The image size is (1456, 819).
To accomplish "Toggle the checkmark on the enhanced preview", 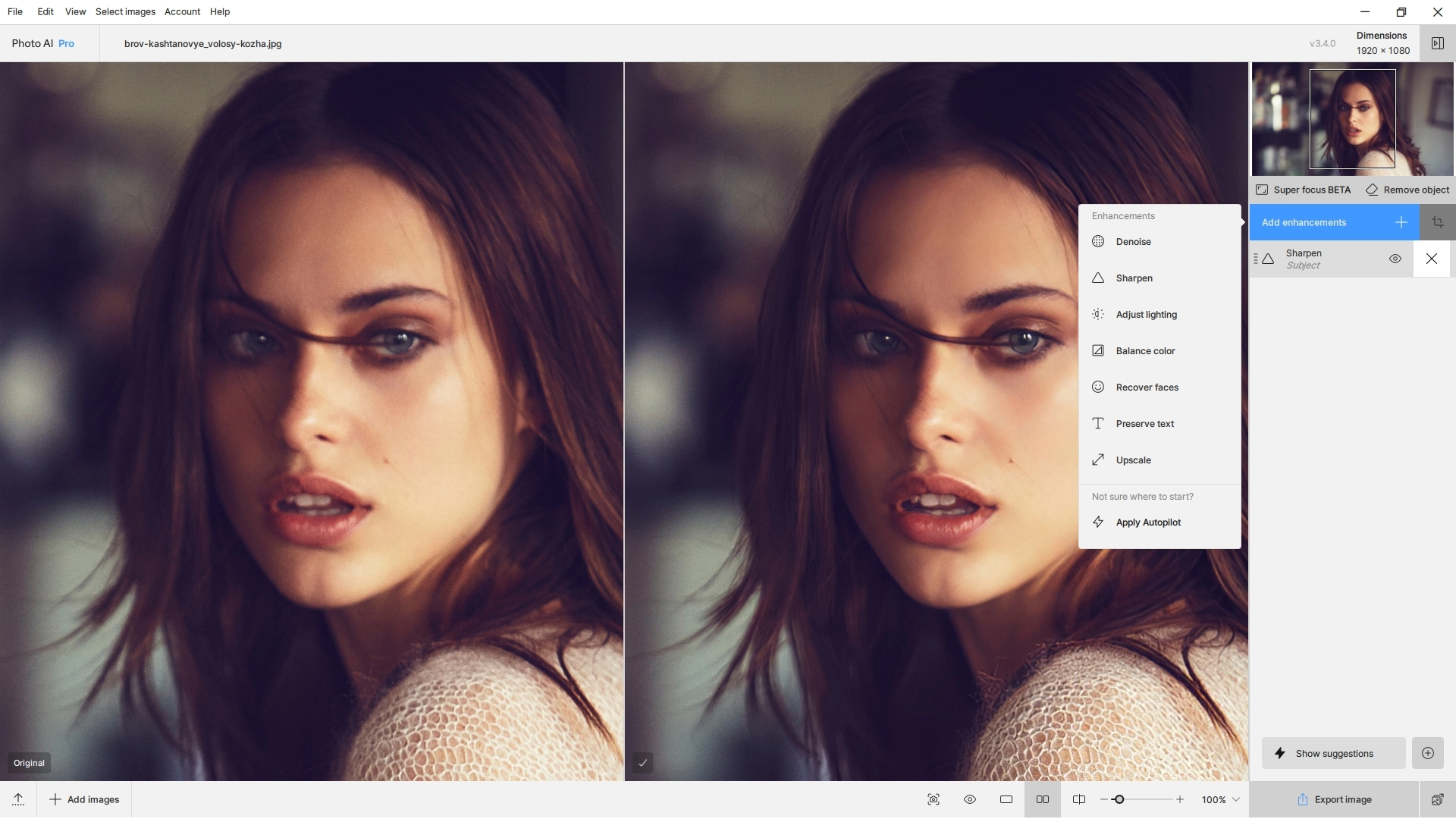I will (x=642, y=763).
